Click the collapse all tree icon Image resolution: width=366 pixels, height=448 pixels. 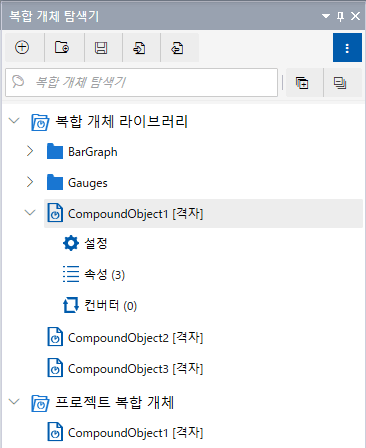click(340, 83)
